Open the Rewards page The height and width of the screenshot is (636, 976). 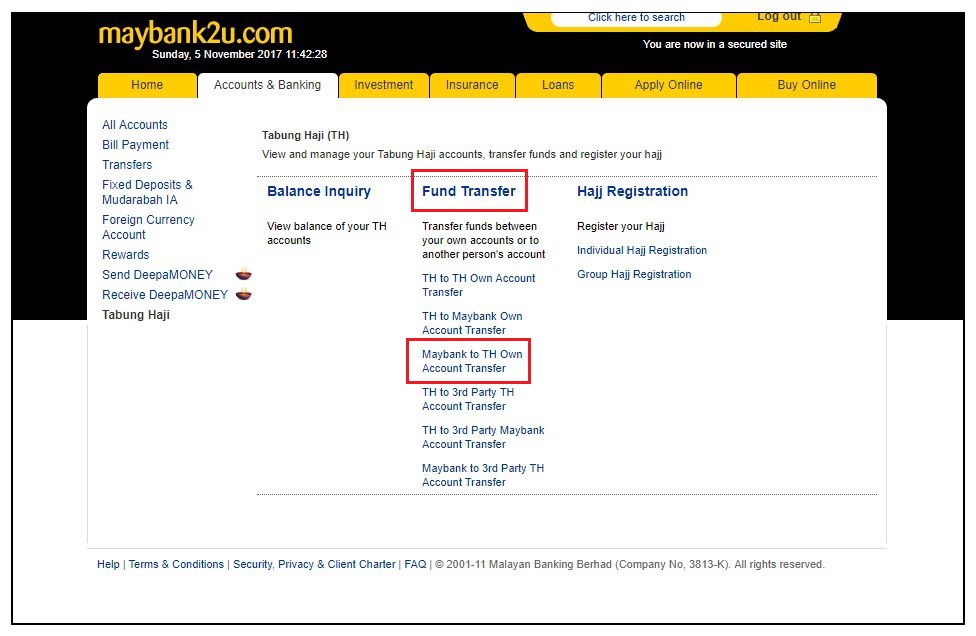pyautogui.click(x=126, y=255)
